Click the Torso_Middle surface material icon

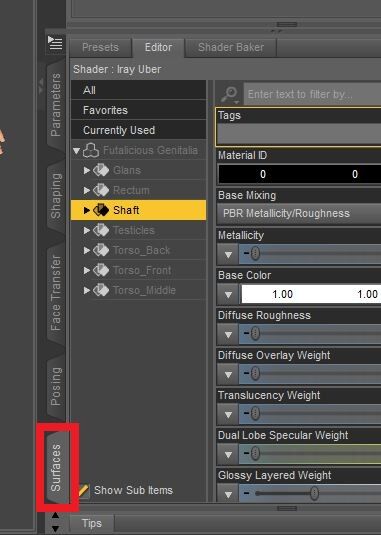point(101,290)
